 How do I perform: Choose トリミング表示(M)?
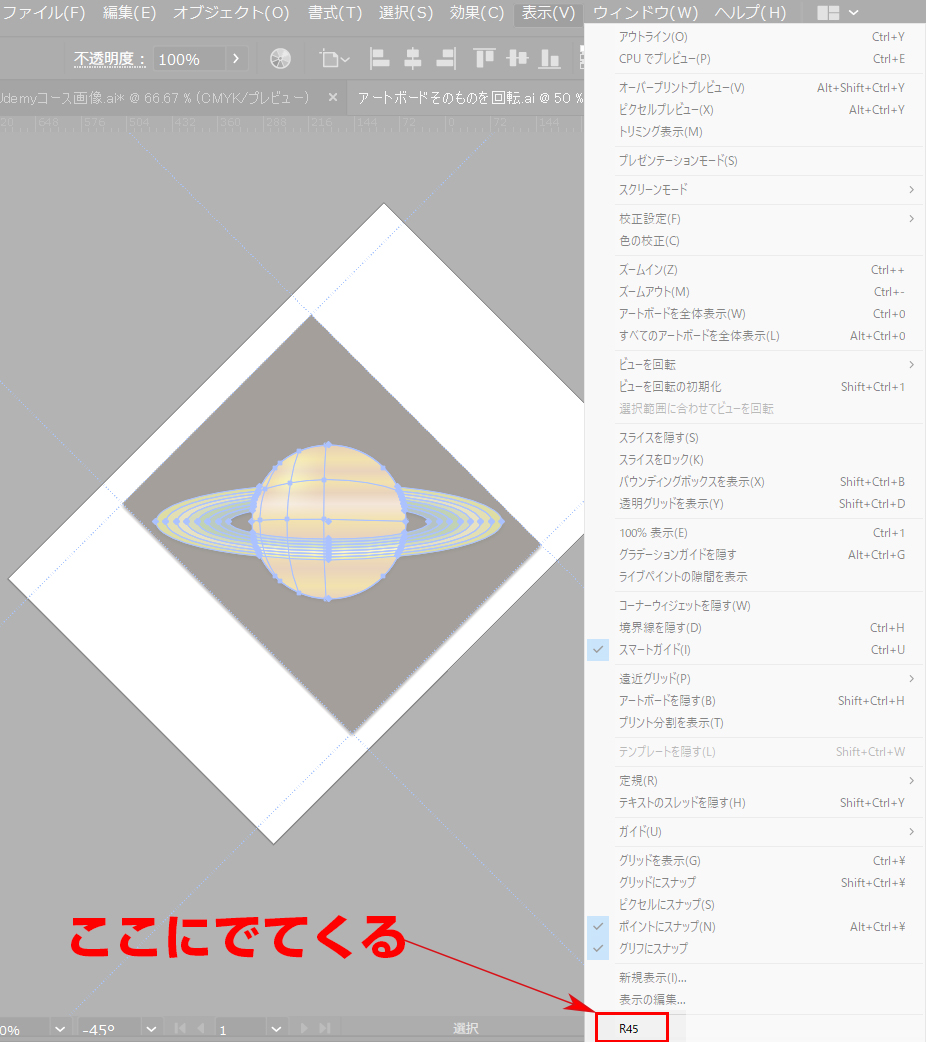pos(755,132)
